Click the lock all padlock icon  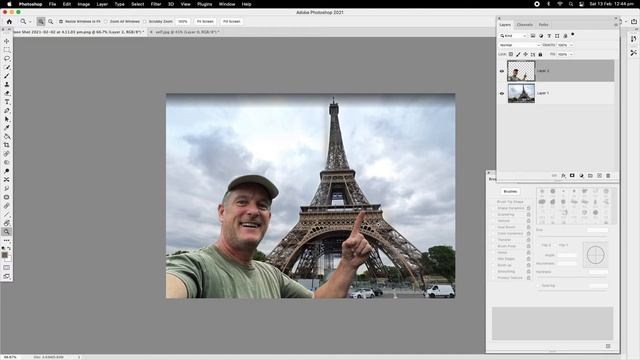(x=540, y=54)
